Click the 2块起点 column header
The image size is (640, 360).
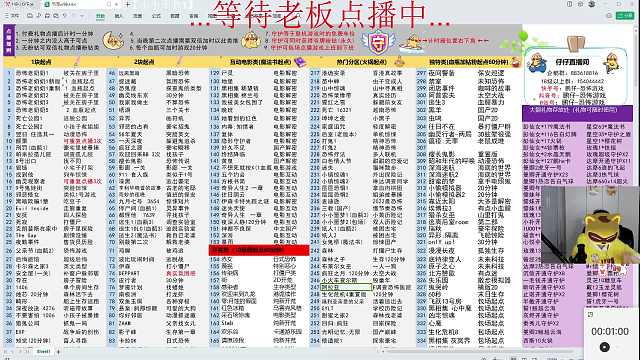[x=144, y=62]
